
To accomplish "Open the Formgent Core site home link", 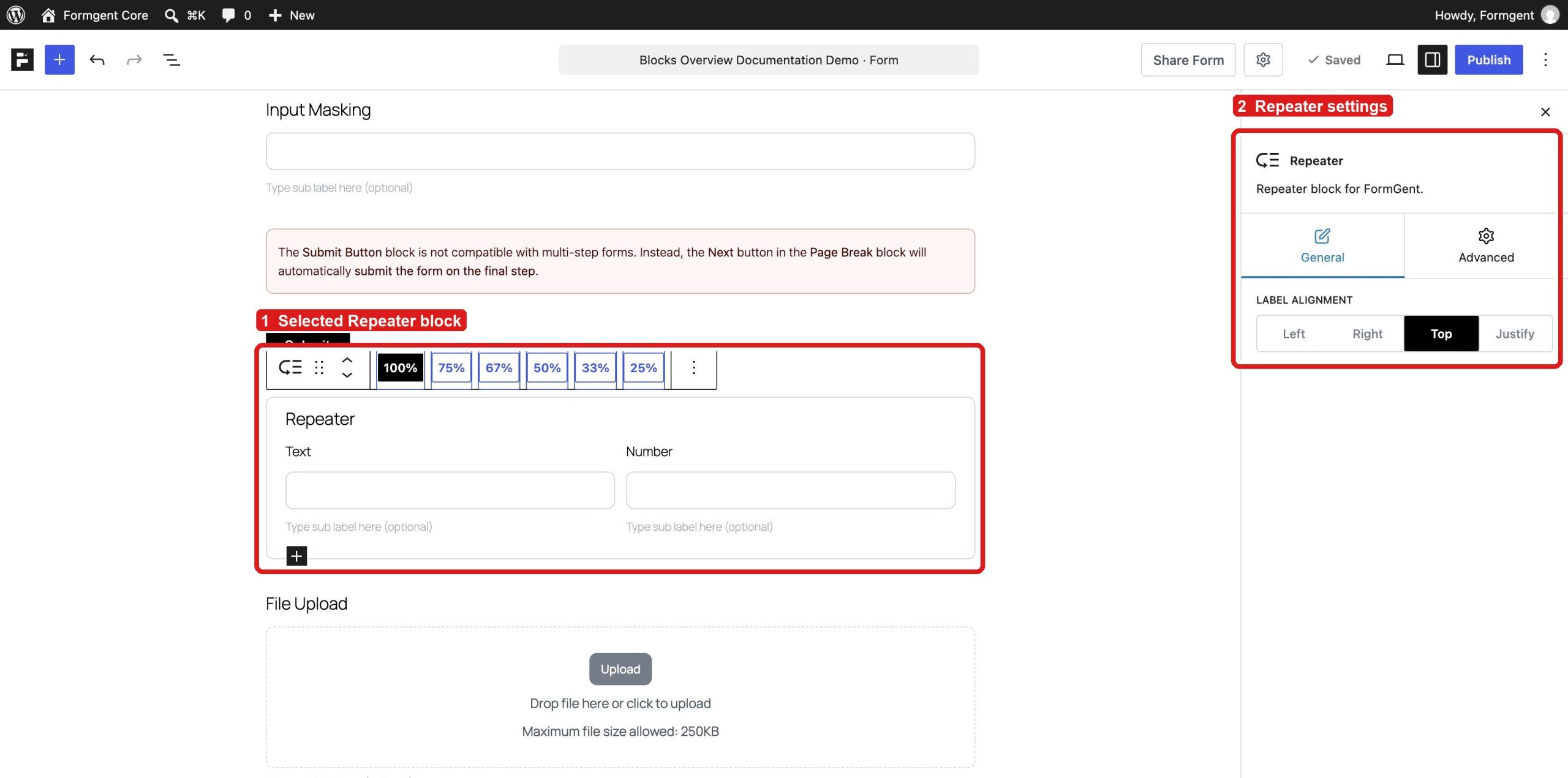I will [94, 15].
